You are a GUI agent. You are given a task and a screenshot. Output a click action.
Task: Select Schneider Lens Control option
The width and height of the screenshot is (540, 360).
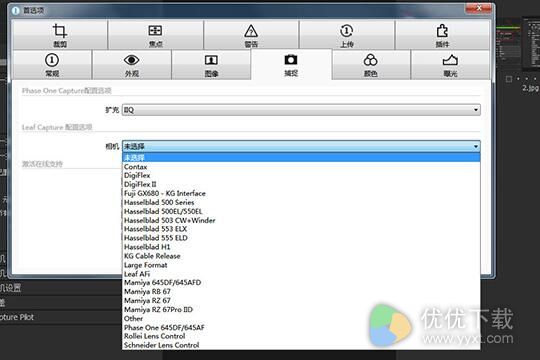[301, 345]
